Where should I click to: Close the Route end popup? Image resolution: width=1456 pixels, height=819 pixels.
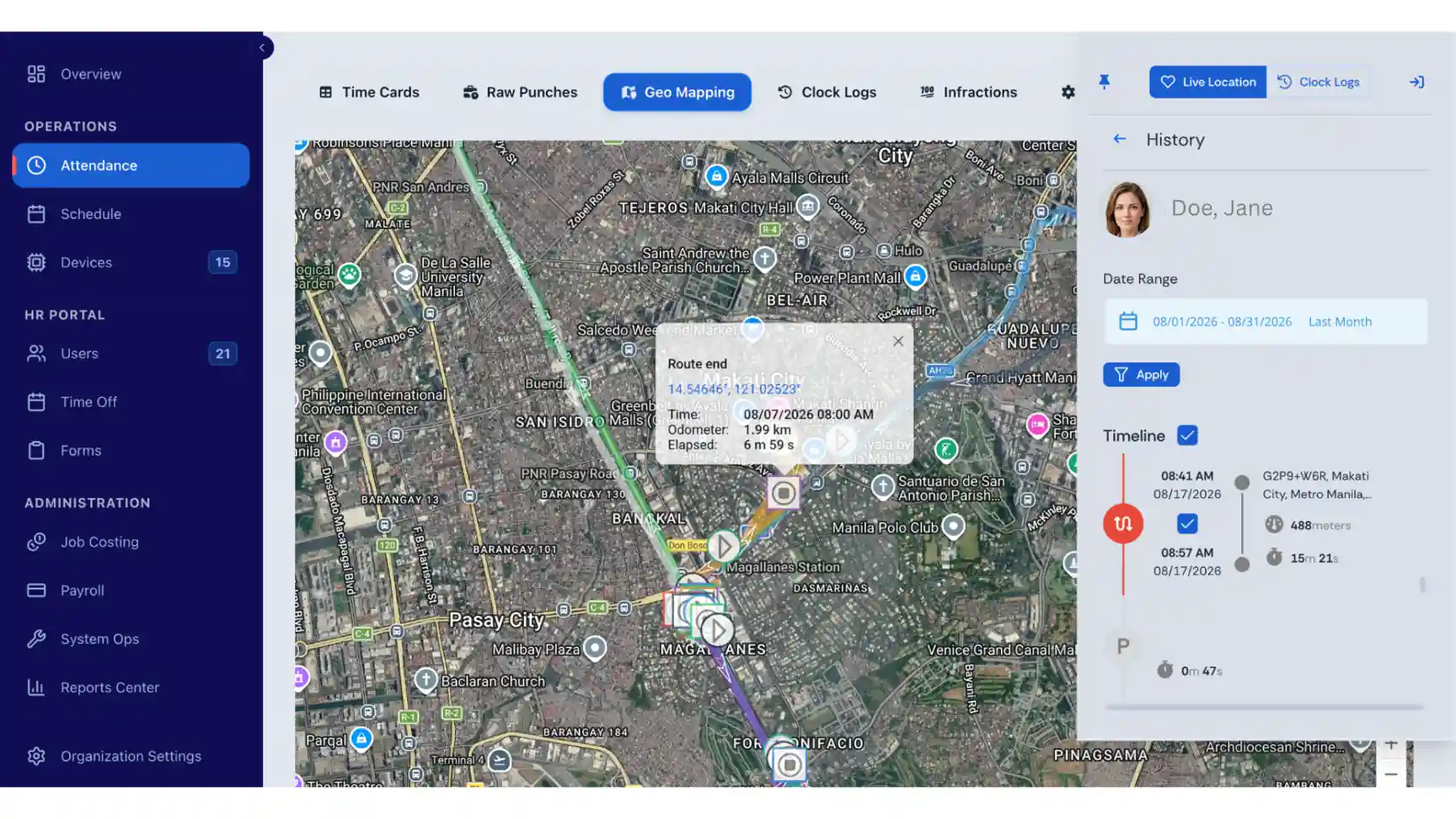898,341
